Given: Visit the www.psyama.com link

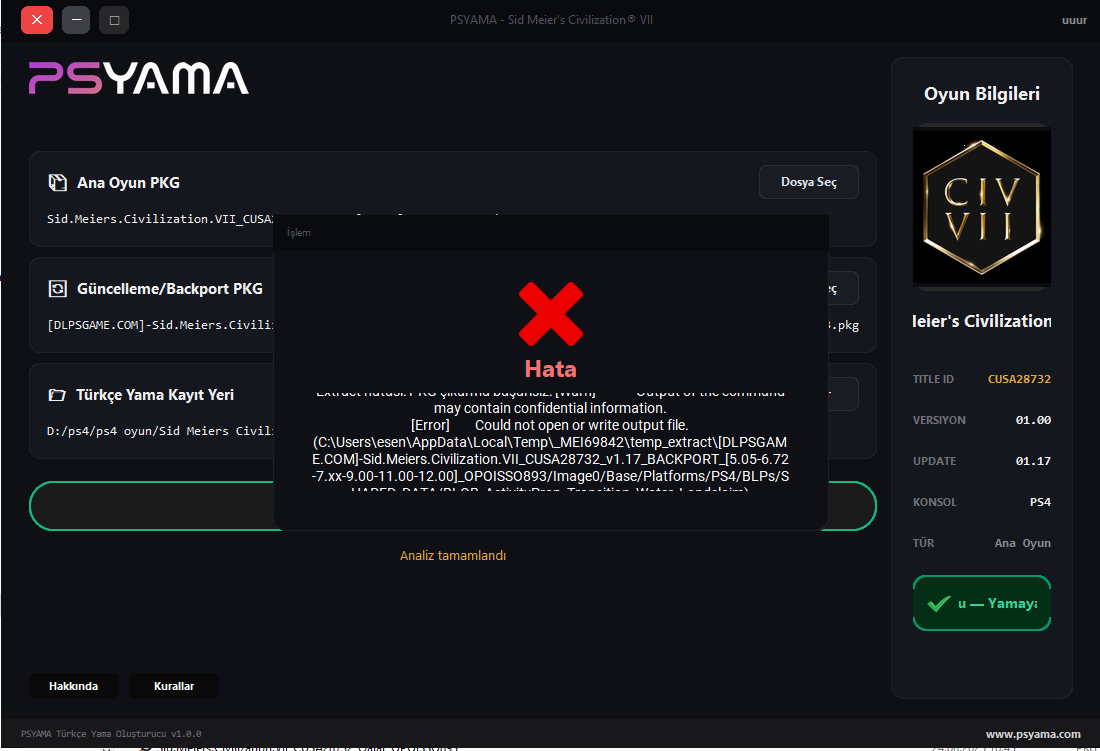Looking at the screenshot, I should [x=1033, y=734].
